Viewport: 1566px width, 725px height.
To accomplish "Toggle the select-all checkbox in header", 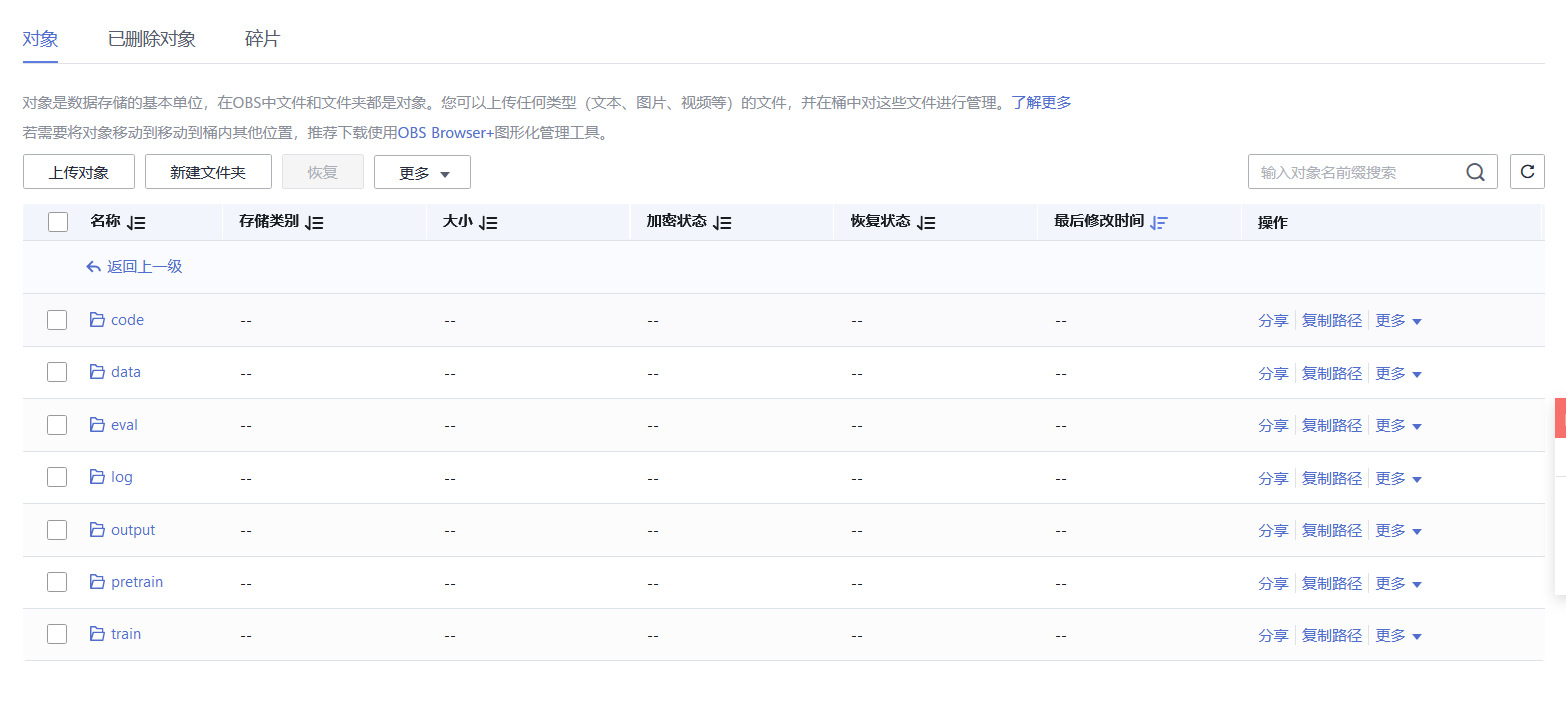I will tap(57, 222).
